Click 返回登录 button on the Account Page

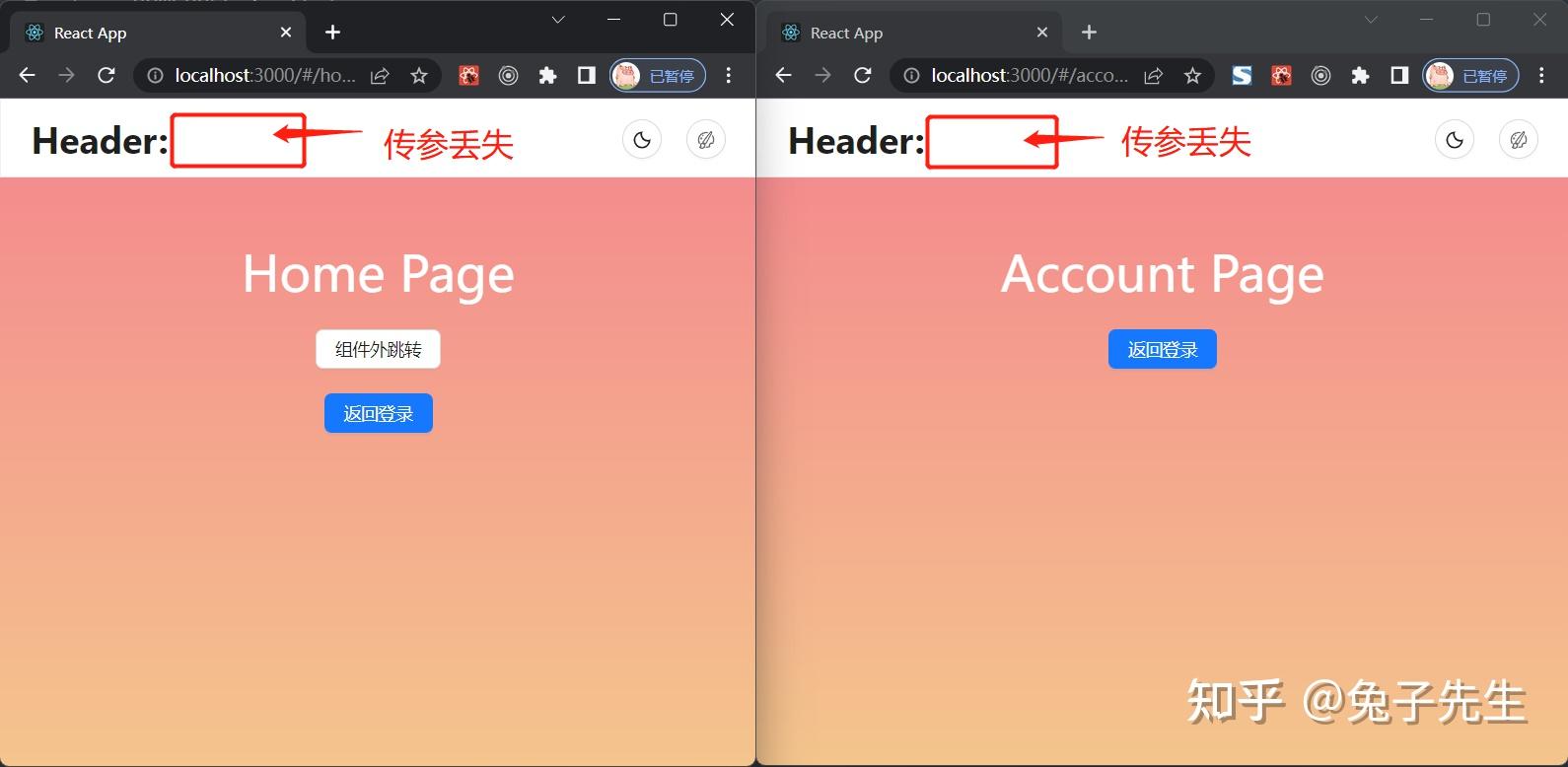[x=1163, y=349]
